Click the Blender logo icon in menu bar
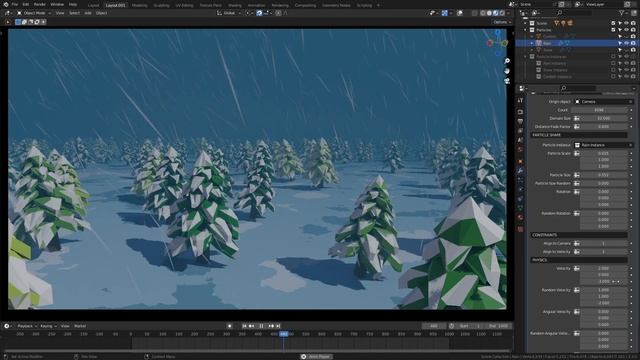 [x=6, y=4]
